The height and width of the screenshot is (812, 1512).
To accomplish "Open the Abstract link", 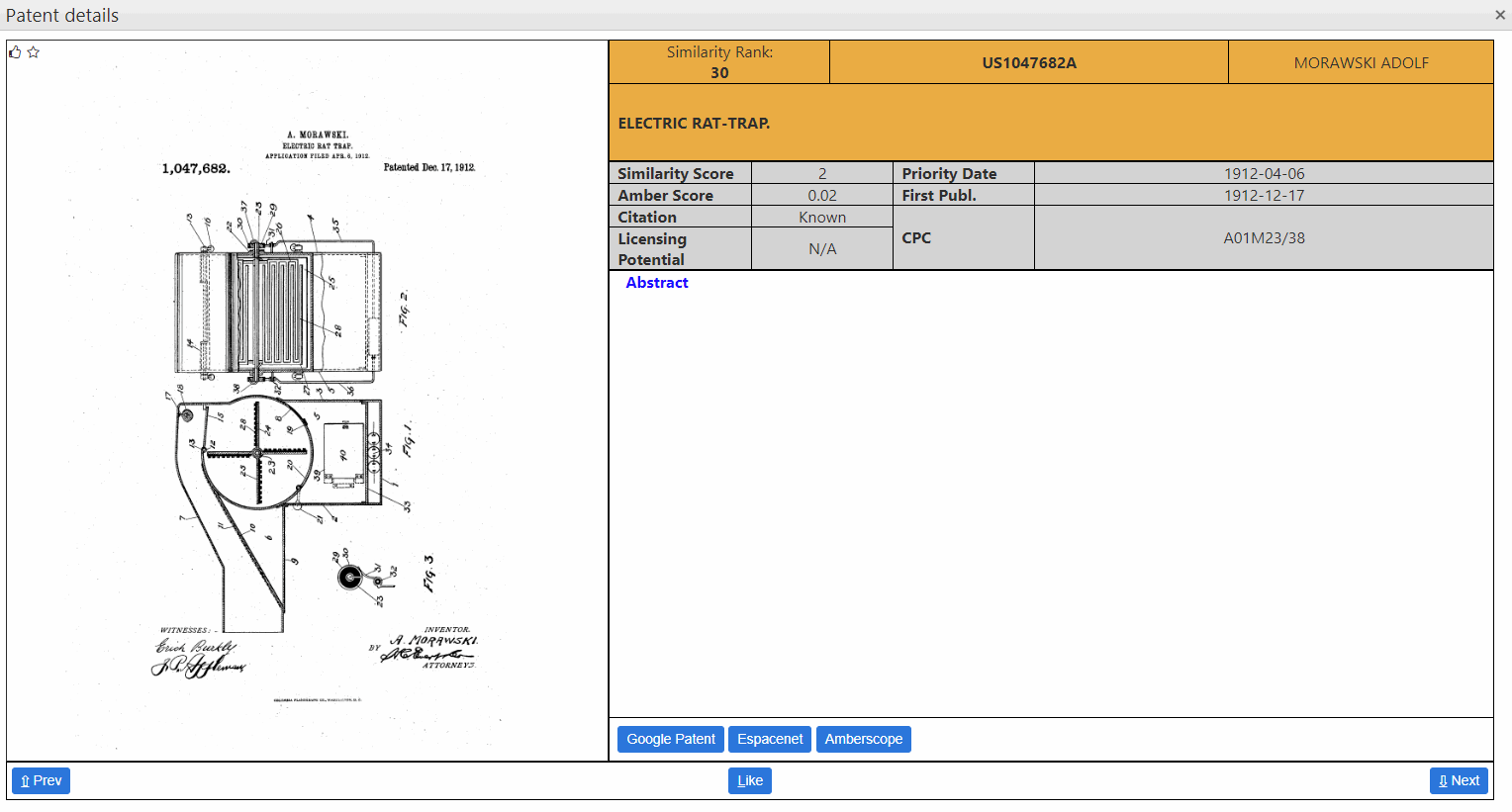I will point(657,283).
